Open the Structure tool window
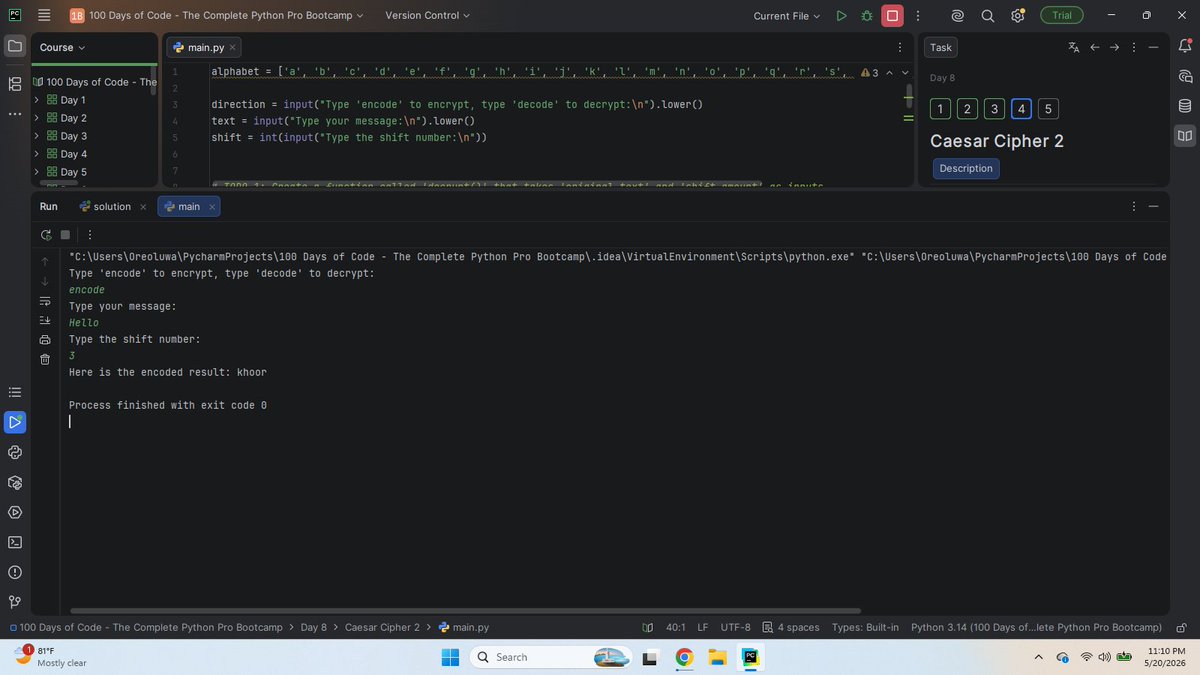The height and width of the screenshot is (675, 1200). tap(15, 84)
